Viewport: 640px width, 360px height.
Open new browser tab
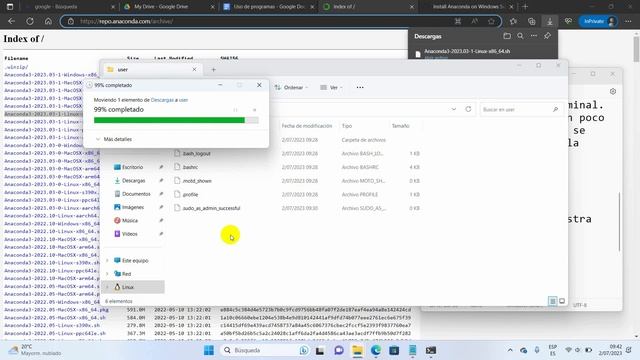tap(525, 7)
